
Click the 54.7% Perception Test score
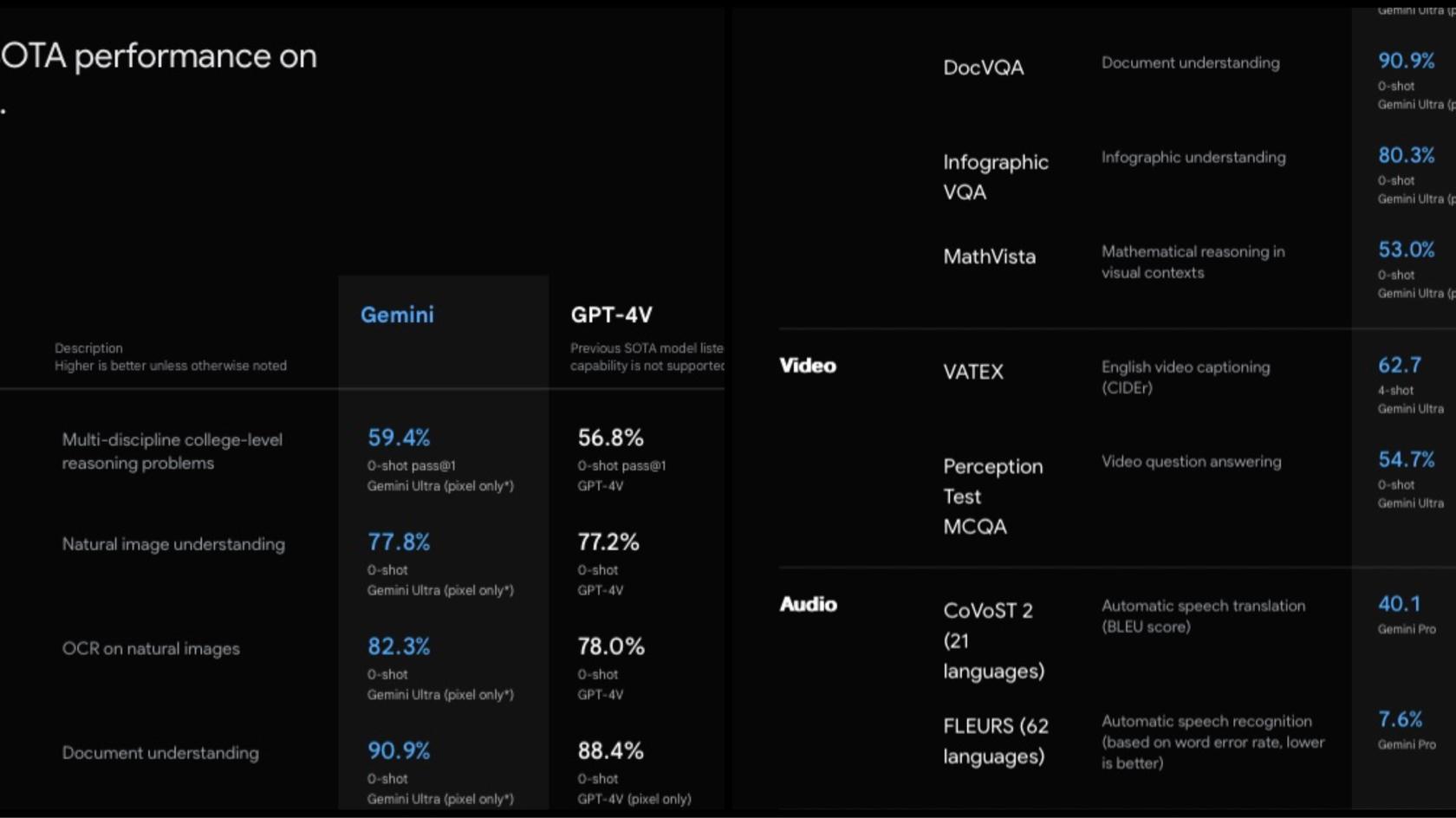(1407, 459)
